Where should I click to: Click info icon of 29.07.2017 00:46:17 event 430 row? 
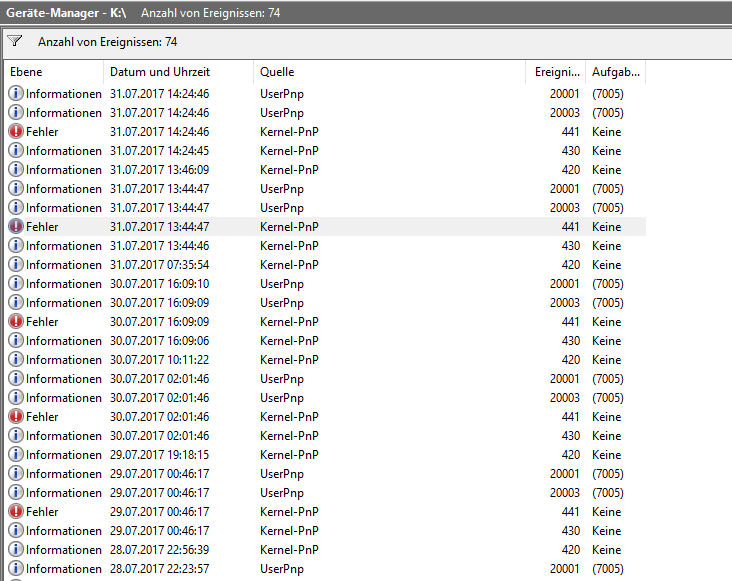coord(16,531)
